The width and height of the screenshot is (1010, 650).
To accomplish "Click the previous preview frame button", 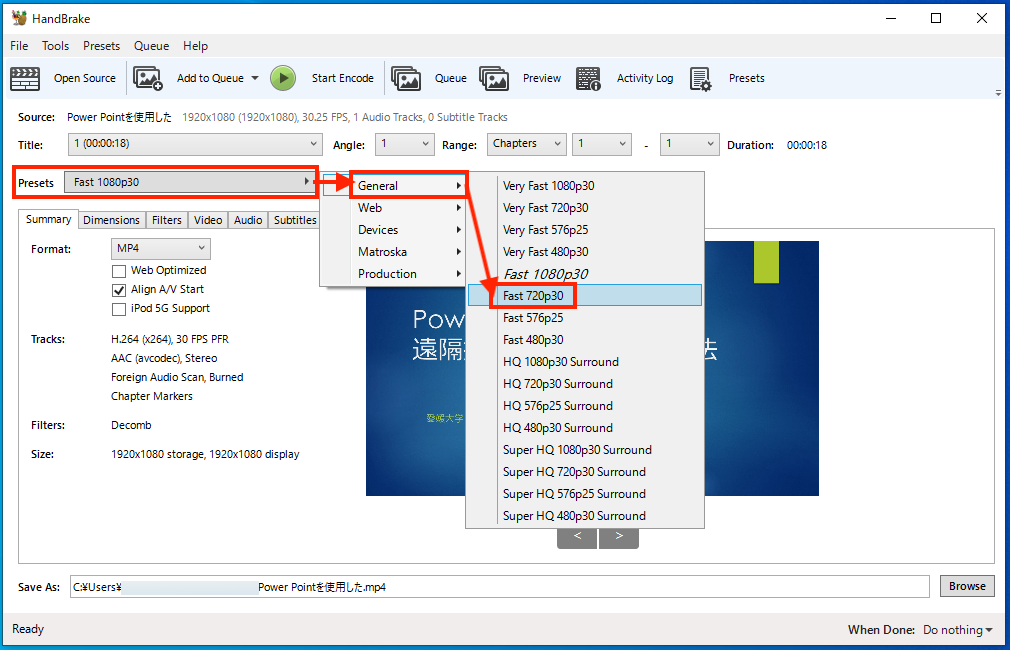I will pyautogui.click(x=577, y=537).
